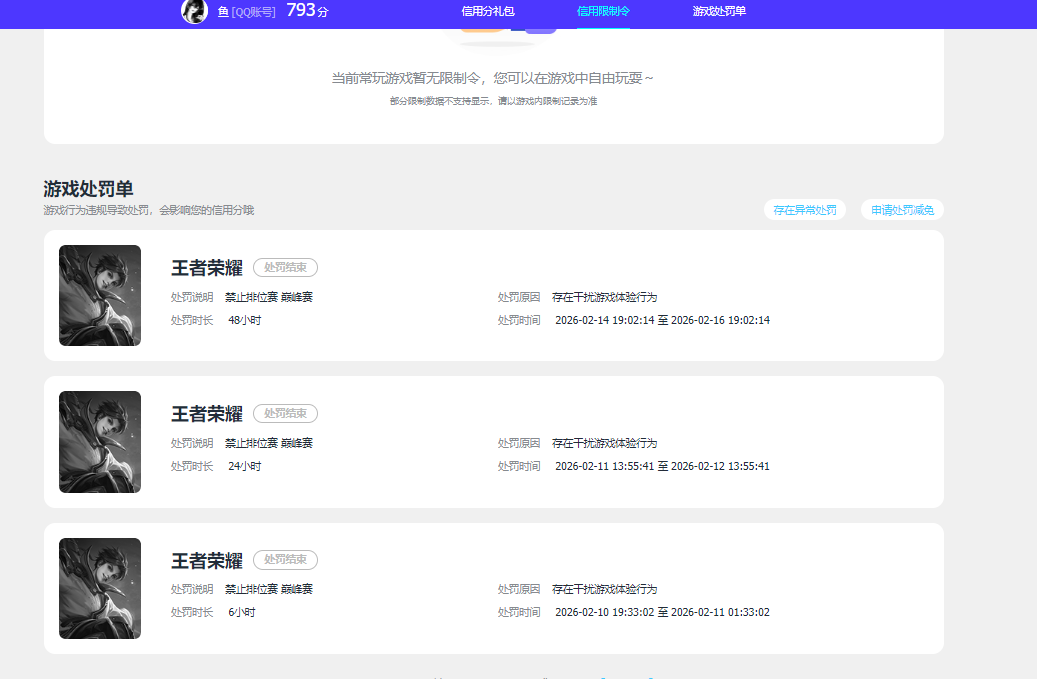Image resolution: width=1037 pixels, height=679 pixels.
Task: Select 王者荣耀 title on 48小时 card
Action: pos(207,268)
